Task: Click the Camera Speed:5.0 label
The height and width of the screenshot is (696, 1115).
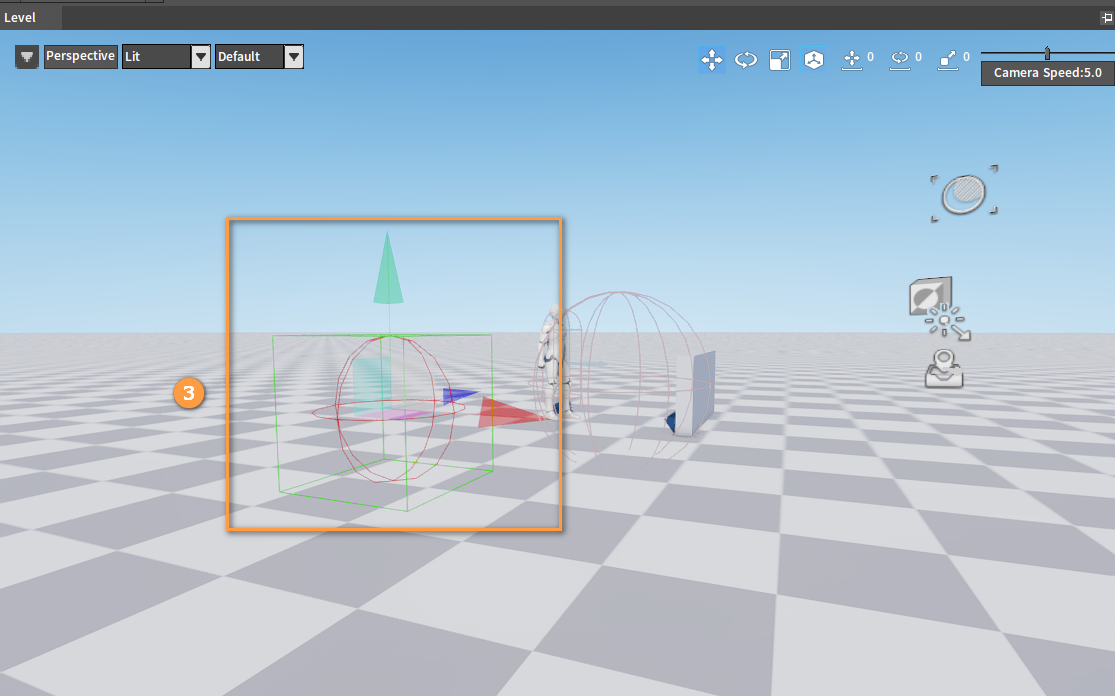Action: point(1047,73)
